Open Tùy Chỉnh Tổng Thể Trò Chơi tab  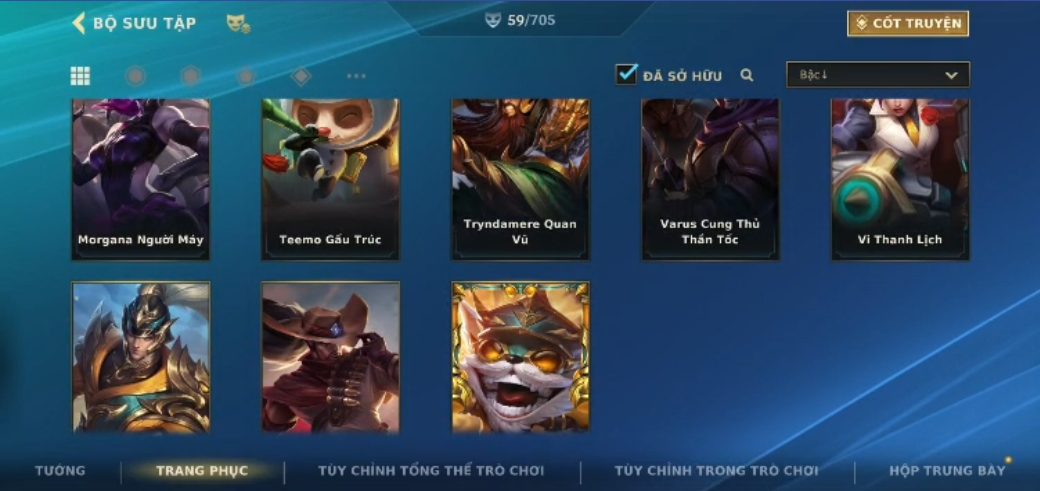click(431, 471)
